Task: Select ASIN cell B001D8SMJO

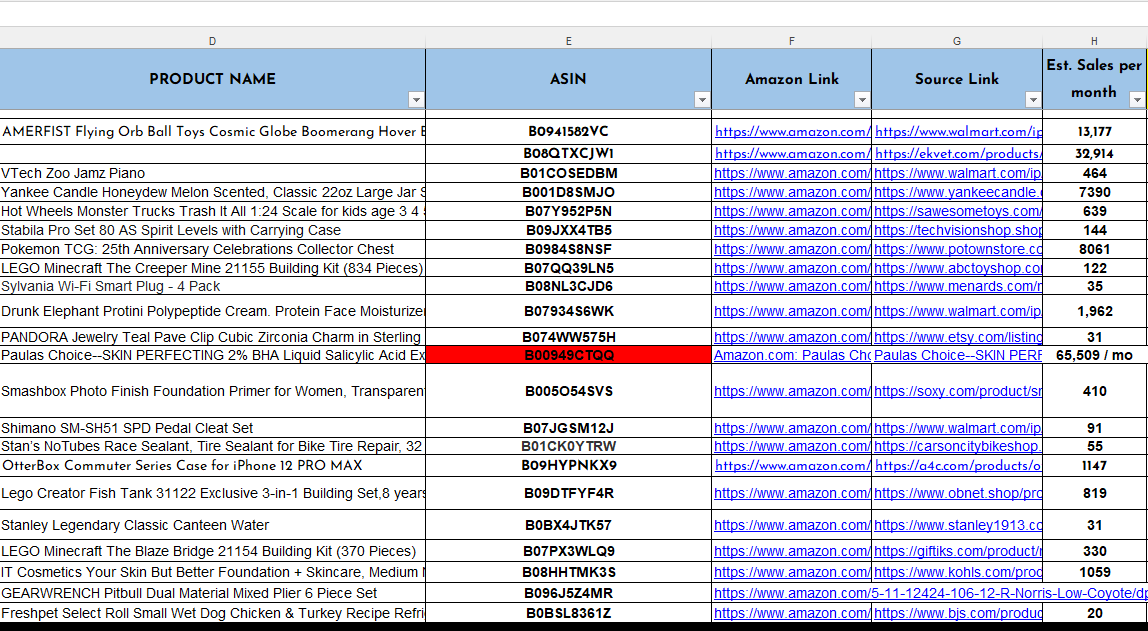Action: click(x=568, y=192)
